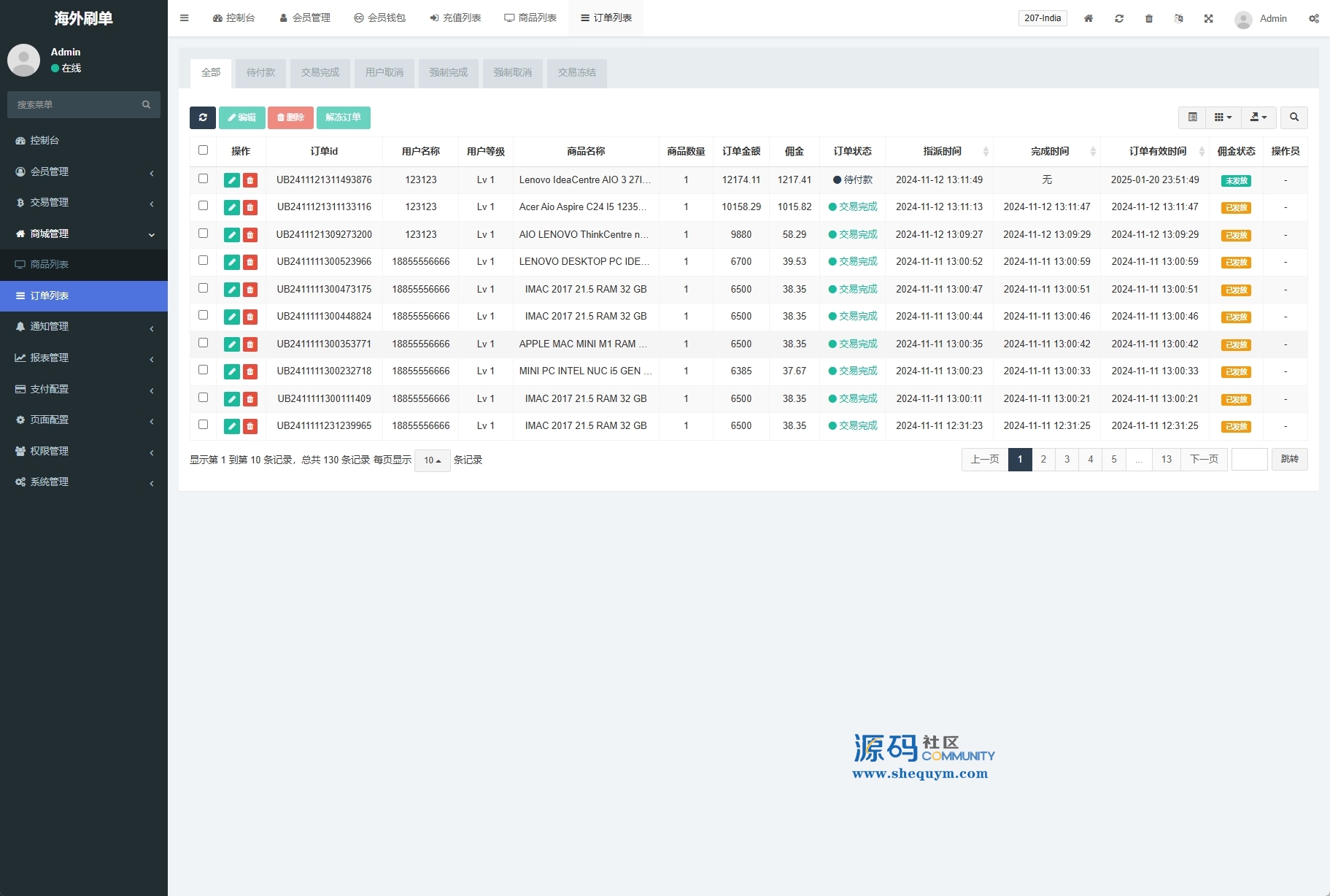Click the home icon in the top bar
The height and width of the screenshot is (896, 1330).
point(1088,18)
